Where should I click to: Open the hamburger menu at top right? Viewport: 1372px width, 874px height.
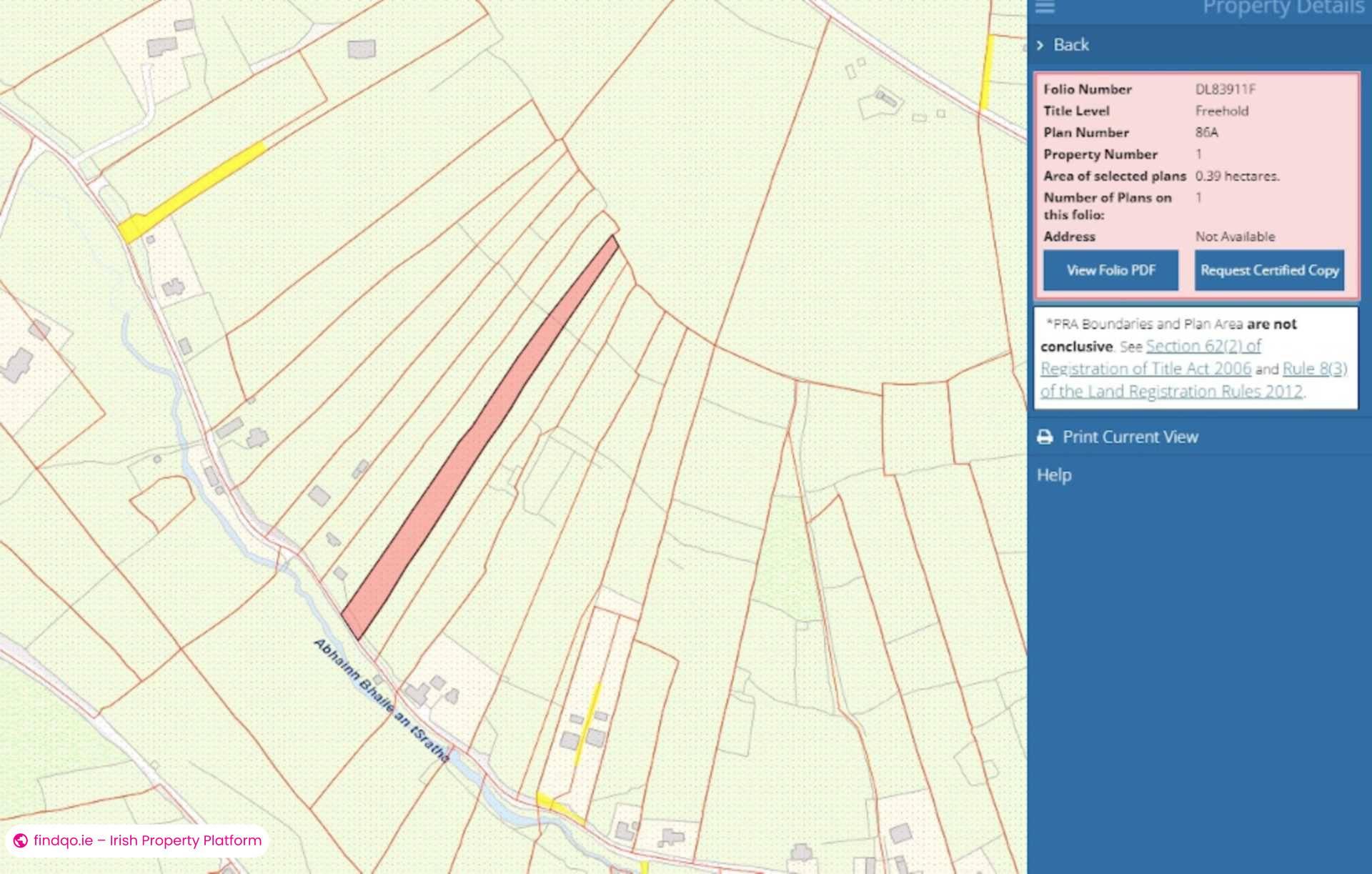pos(1045,9)
